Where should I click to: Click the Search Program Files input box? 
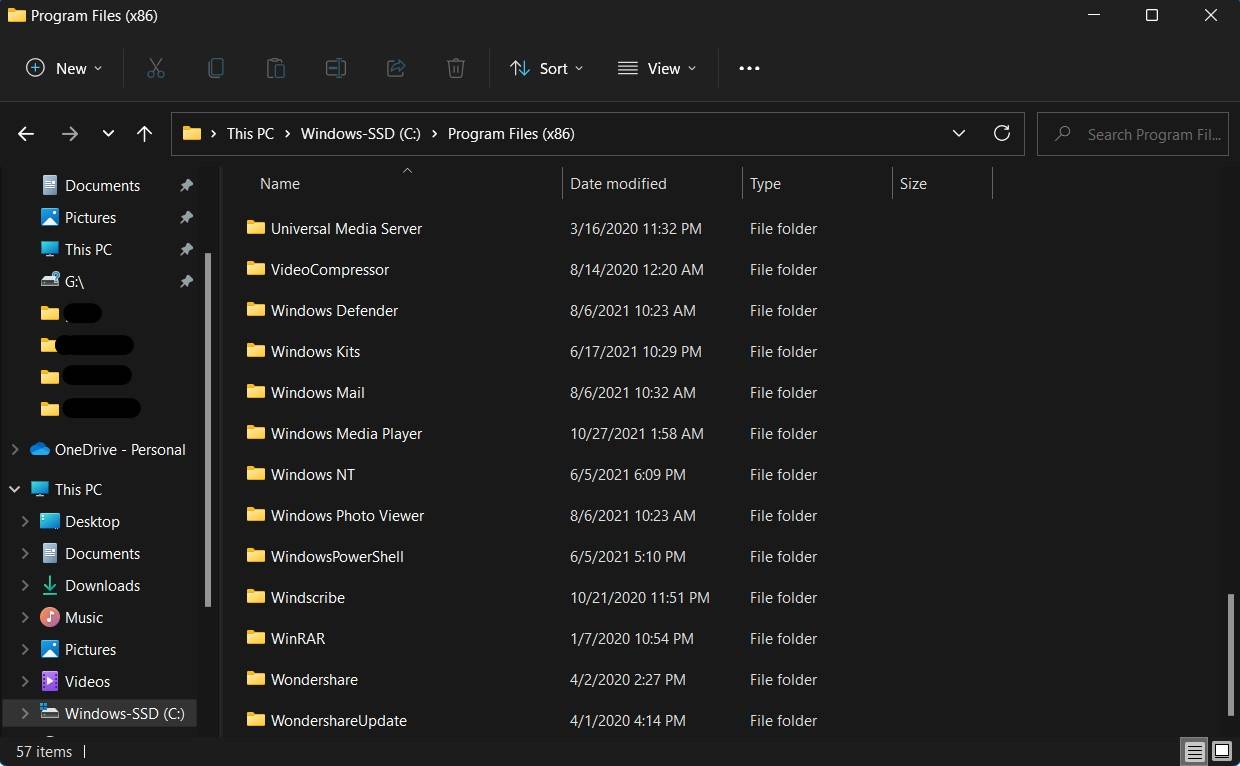coord(1143,134)
